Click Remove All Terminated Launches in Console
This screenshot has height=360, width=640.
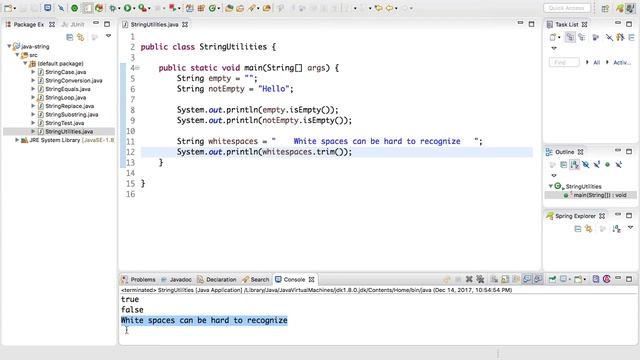480,279
